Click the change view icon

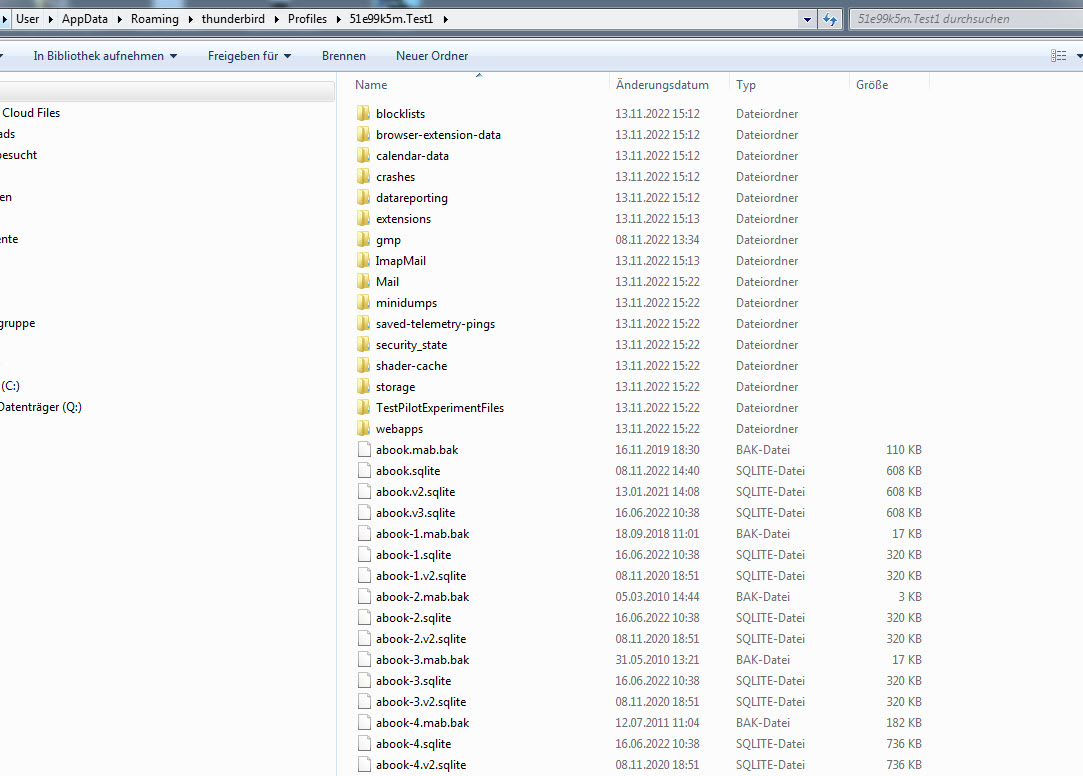pos(1058,56)
